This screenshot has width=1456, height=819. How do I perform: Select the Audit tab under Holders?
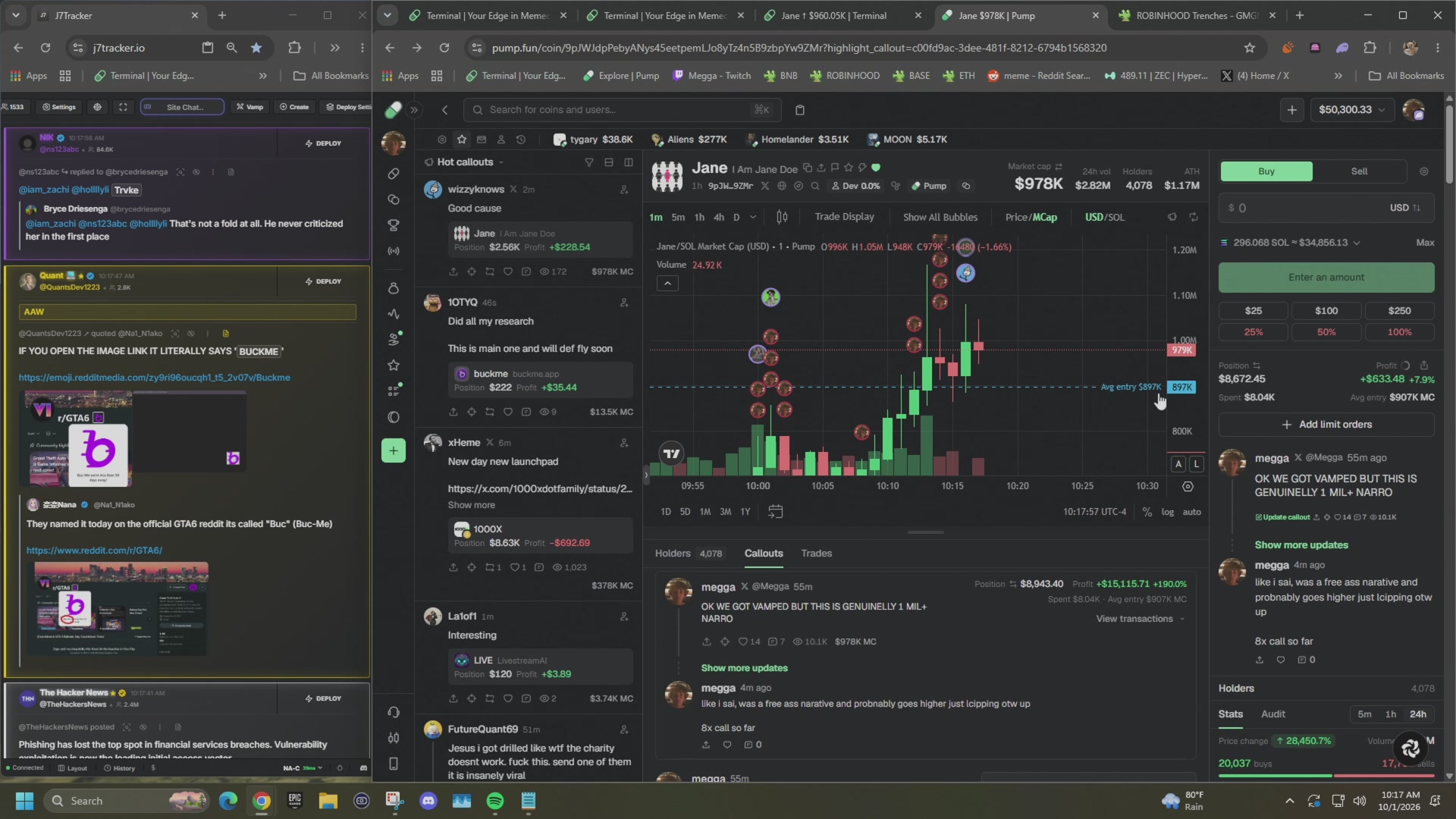coord(1272,714)
